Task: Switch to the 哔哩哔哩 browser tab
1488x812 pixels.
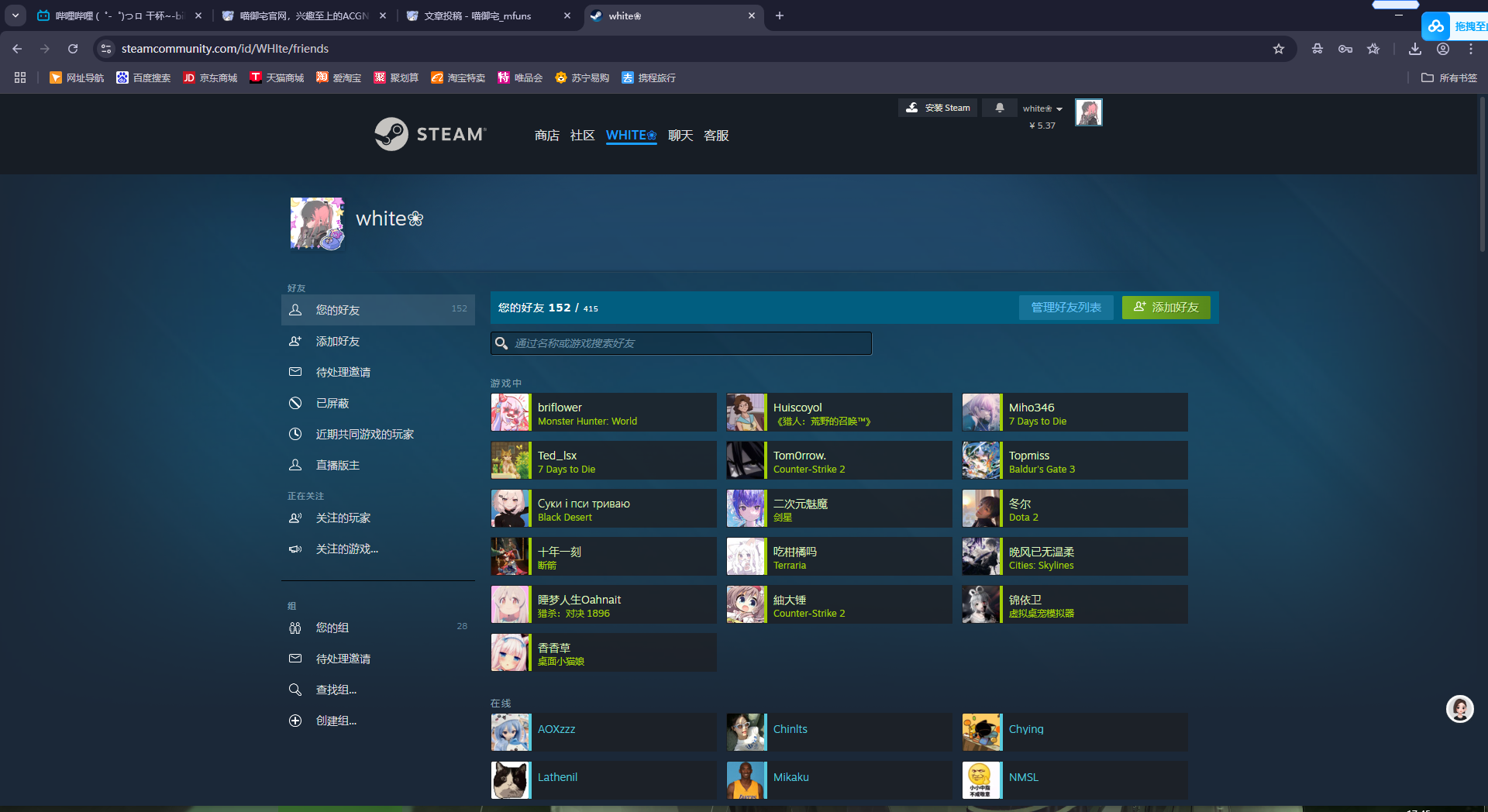Action: [120, 15]
